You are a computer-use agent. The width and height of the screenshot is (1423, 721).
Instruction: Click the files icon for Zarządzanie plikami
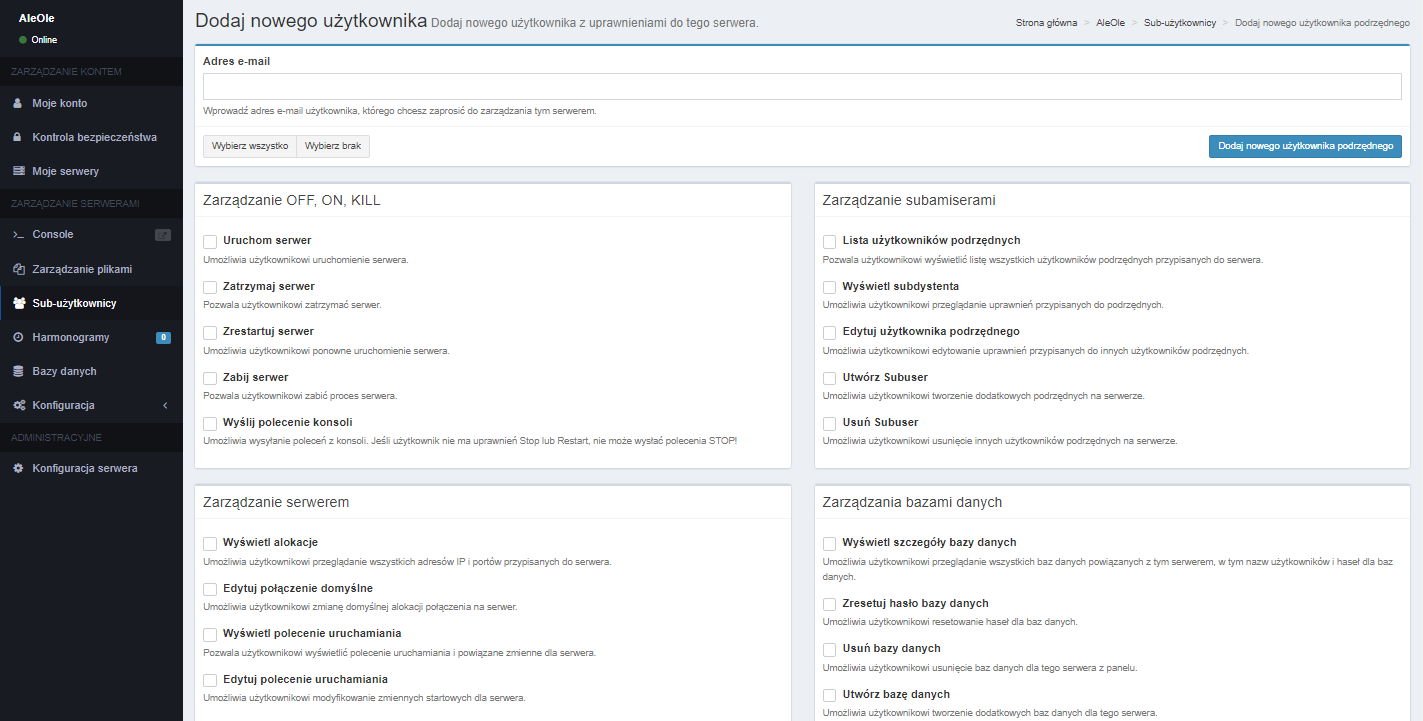point(18,269)
